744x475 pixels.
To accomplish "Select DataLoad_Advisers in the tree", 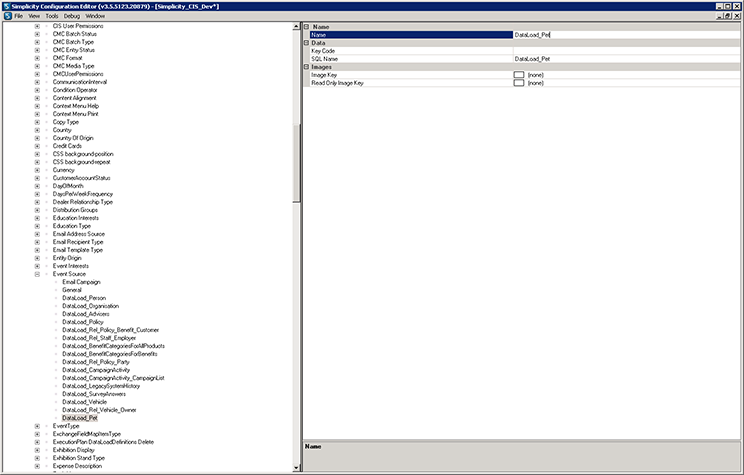I will (85, 314).
